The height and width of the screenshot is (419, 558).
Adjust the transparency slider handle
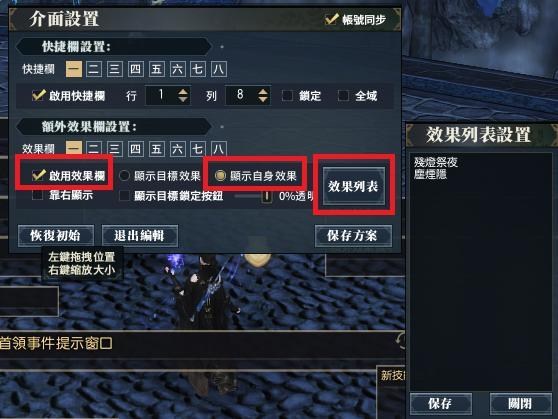pos(266,196)
